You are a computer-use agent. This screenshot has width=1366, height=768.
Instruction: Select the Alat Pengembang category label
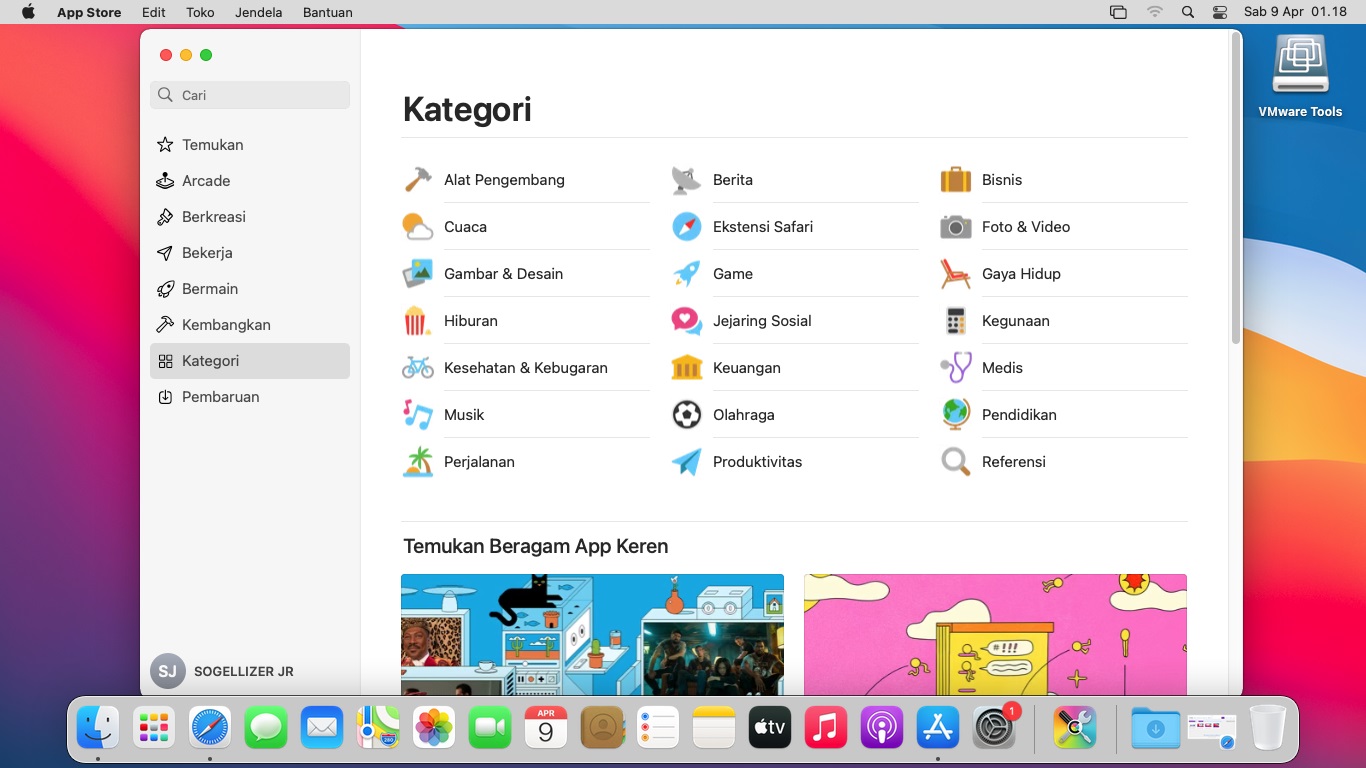[504, 180]
